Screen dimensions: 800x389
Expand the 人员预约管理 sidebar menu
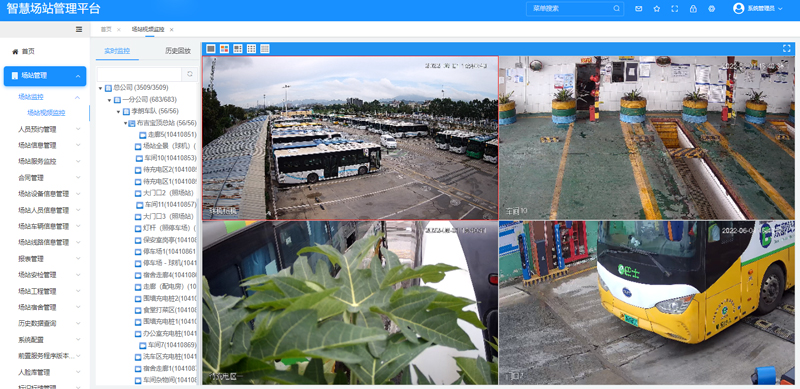click(47, 129)
